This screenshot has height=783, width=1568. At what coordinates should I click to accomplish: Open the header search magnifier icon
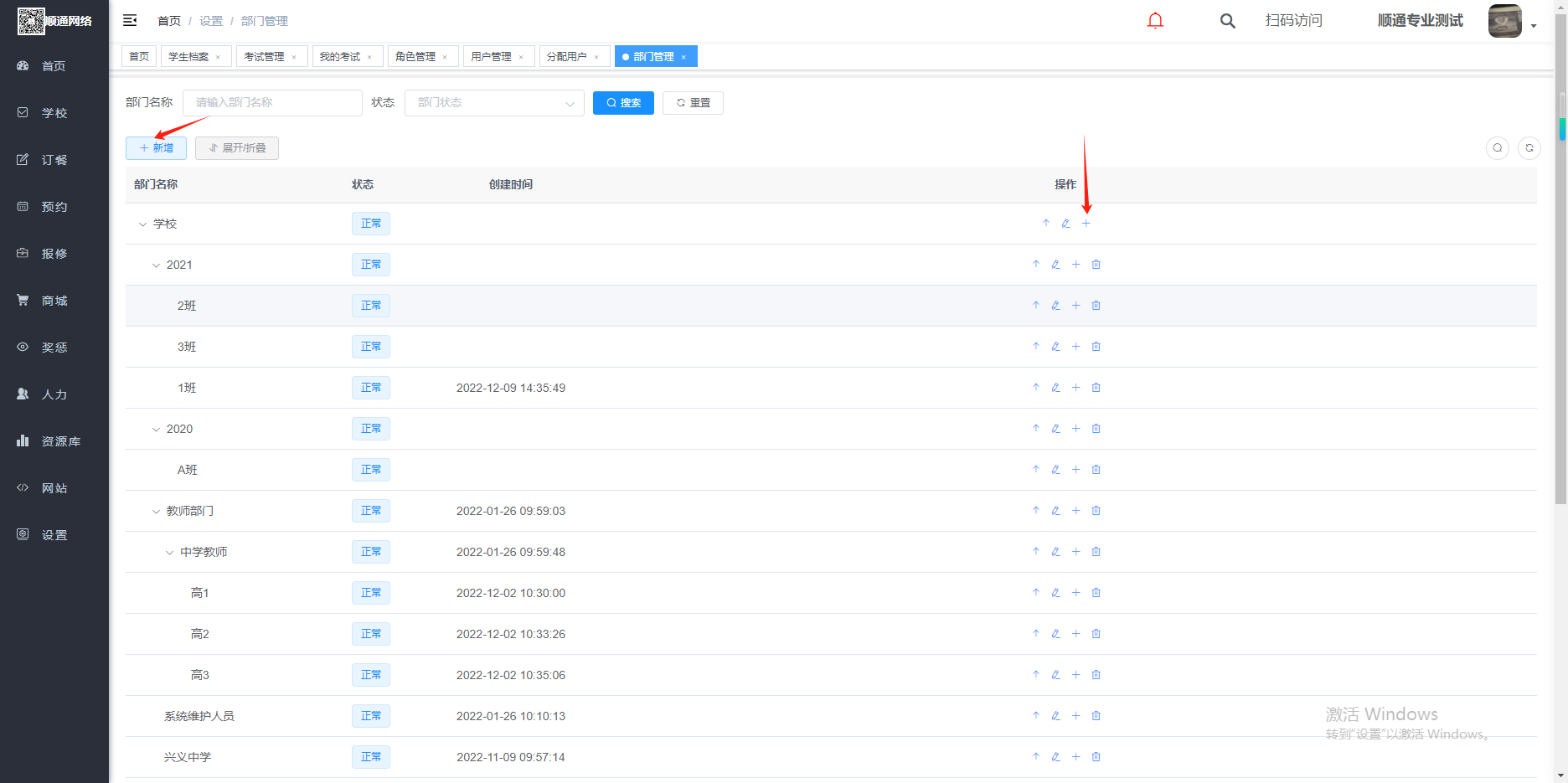tap(1227, 21)
